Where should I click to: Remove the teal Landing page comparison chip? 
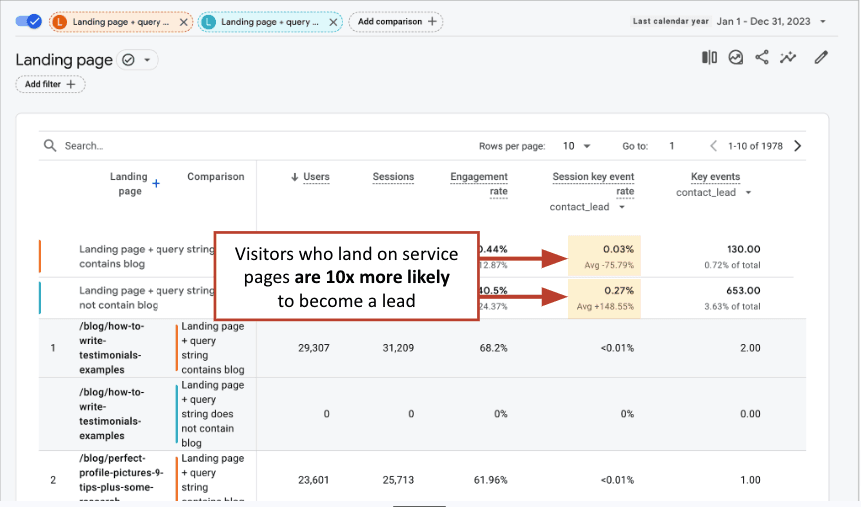[x=333, y=21]
